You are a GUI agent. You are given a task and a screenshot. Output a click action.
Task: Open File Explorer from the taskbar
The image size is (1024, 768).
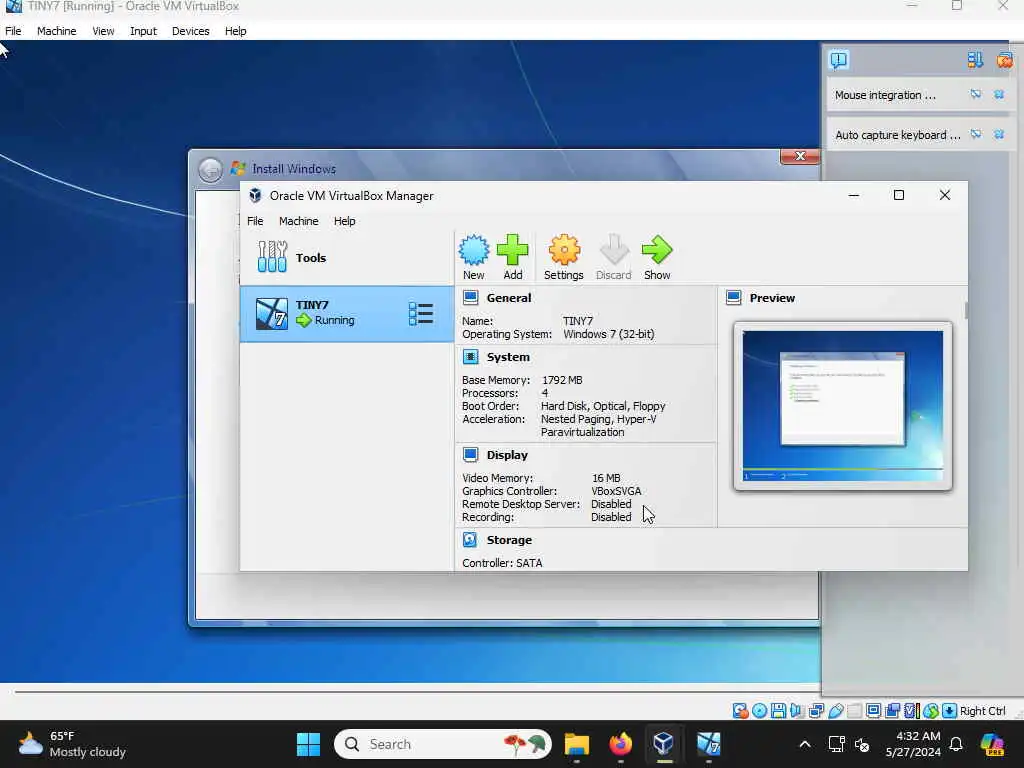577,744
